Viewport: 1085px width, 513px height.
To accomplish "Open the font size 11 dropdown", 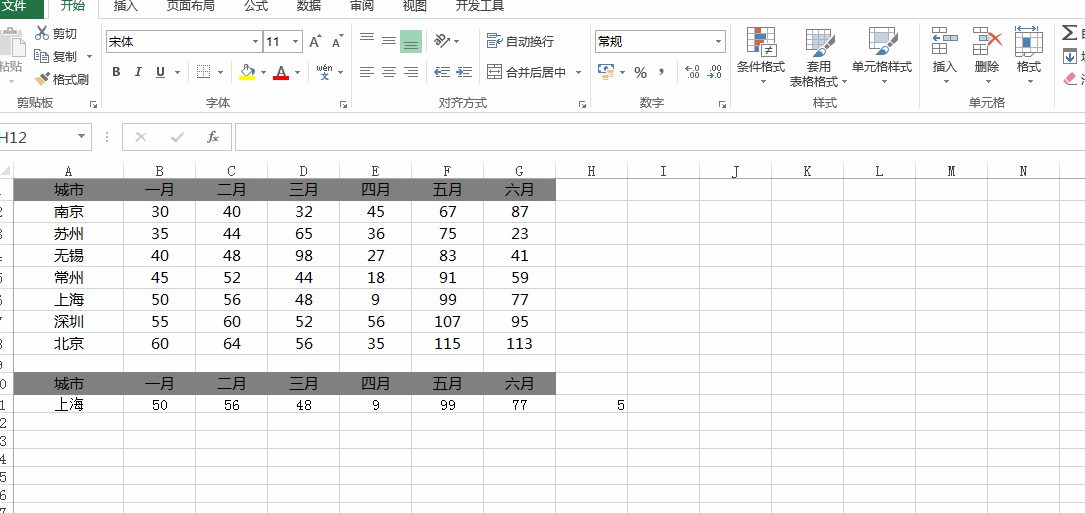I will 297,42.
